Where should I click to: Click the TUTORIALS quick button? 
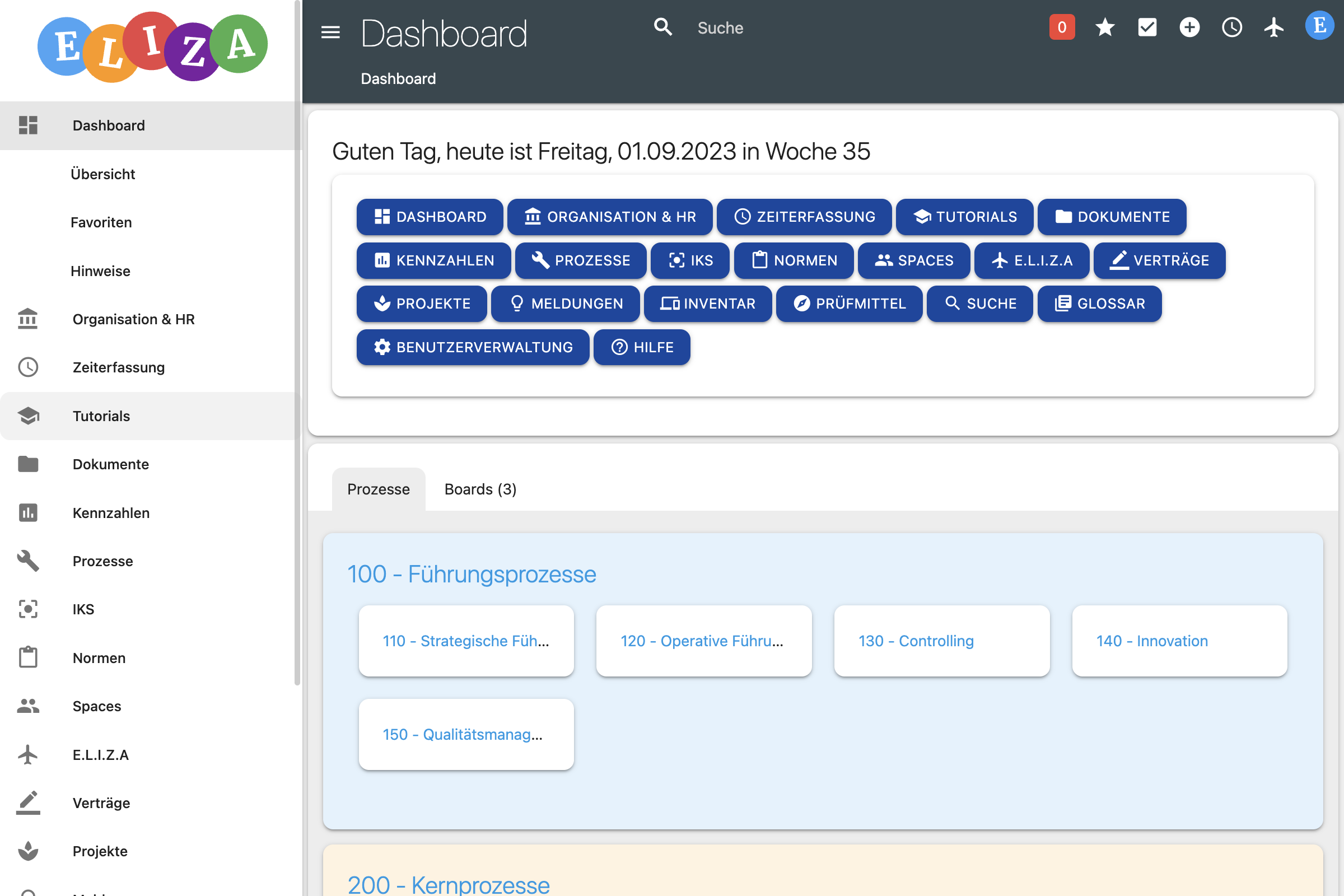964,217
